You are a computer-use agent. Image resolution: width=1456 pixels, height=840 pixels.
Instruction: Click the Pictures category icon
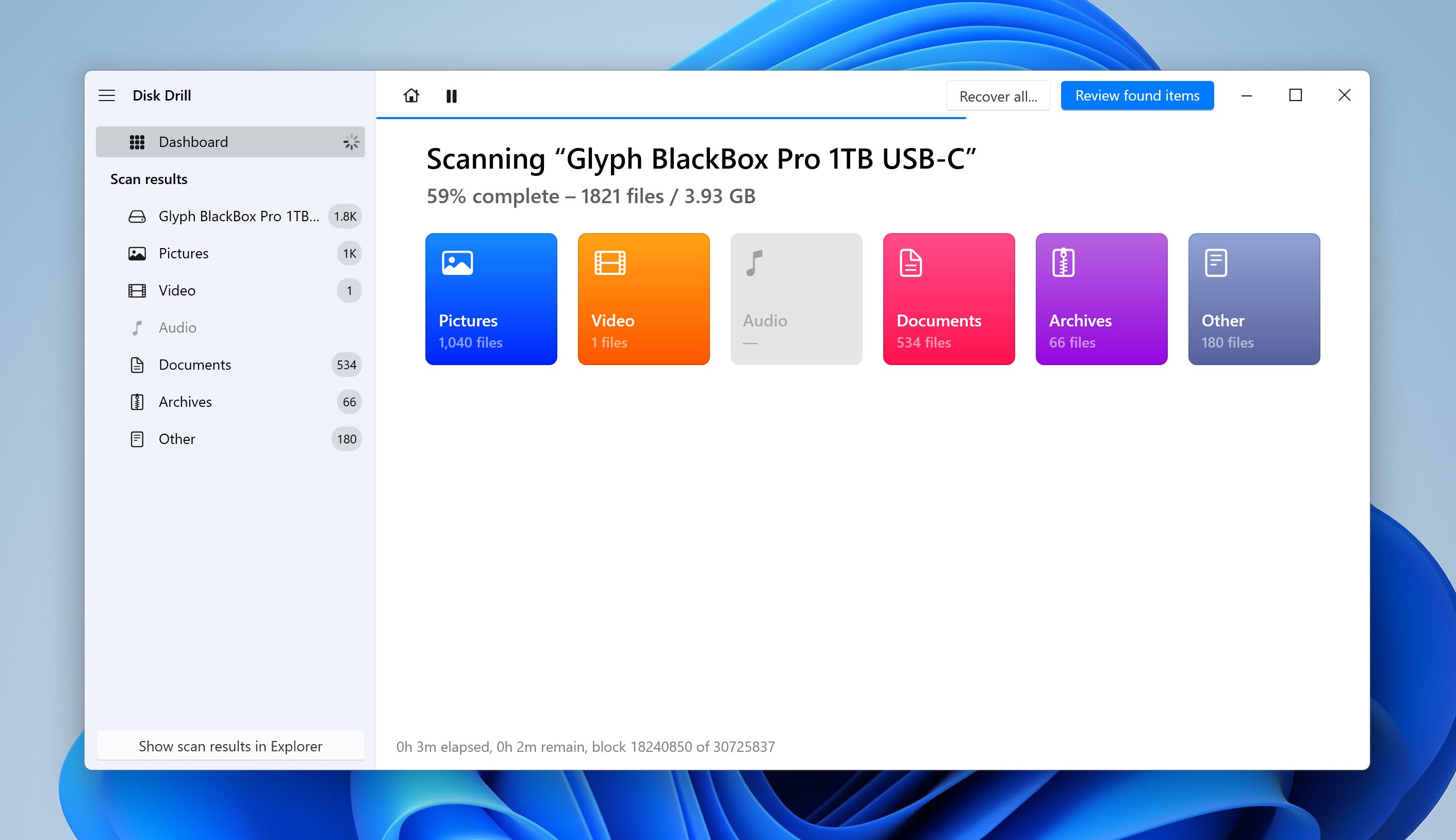pos(456,263)
